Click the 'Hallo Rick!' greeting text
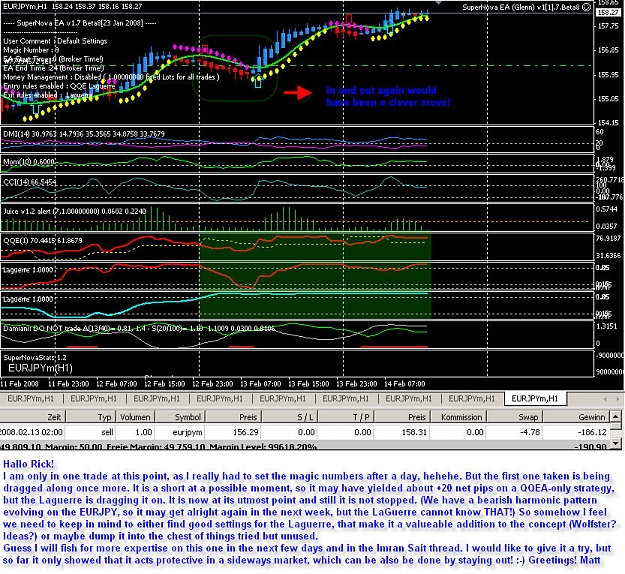 point(28,464)
